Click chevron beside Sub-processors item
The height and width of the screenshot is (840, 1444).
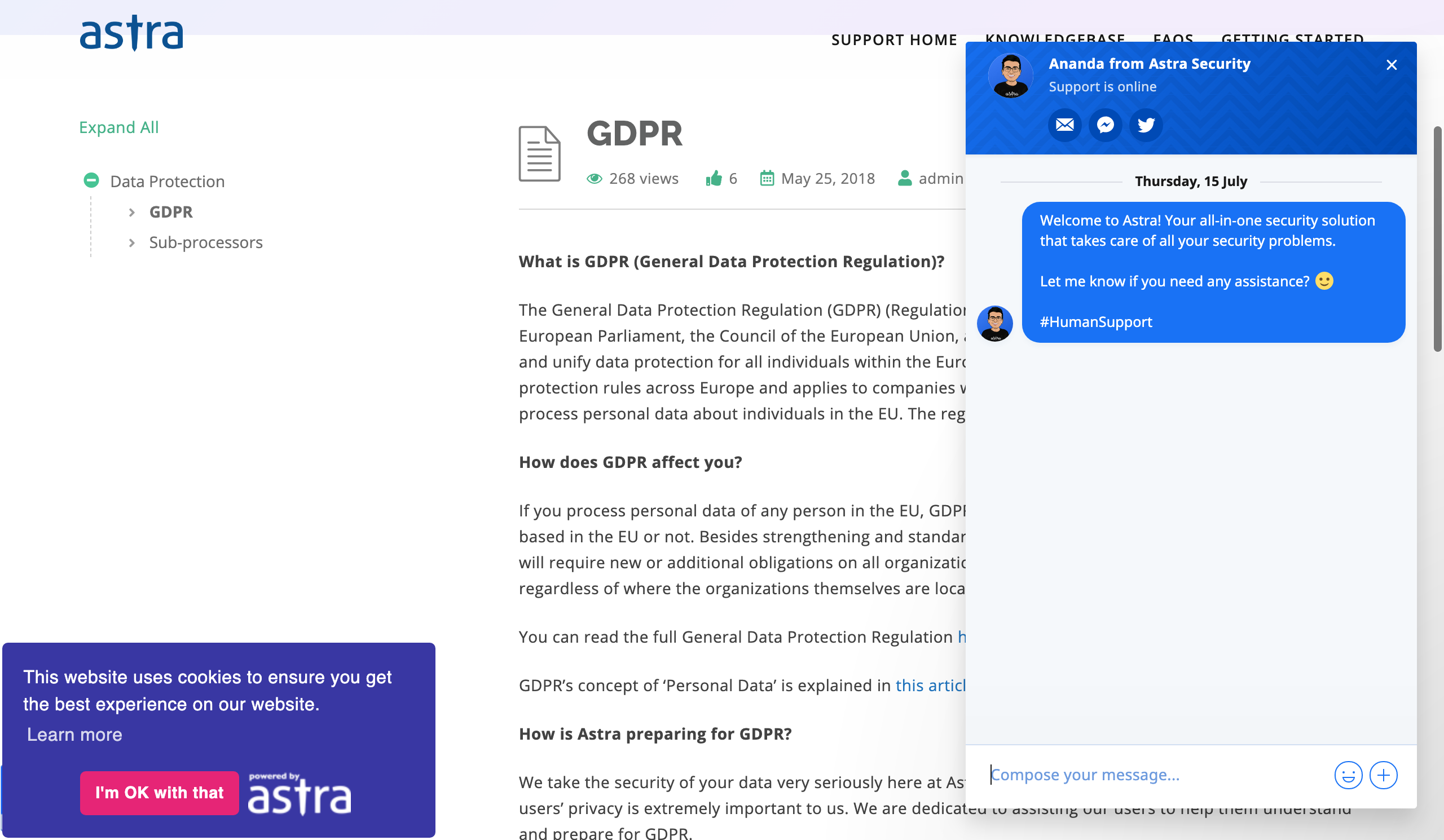[132, 243]
